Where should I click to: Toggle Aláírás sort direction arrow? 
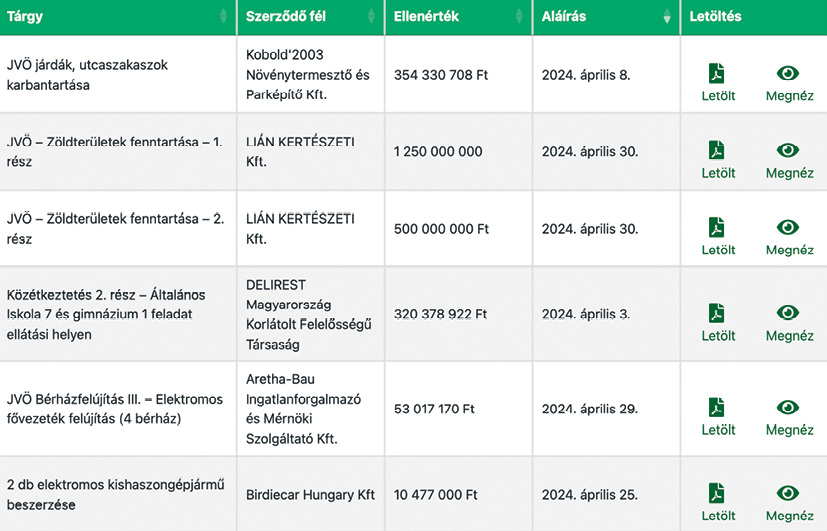667,16
